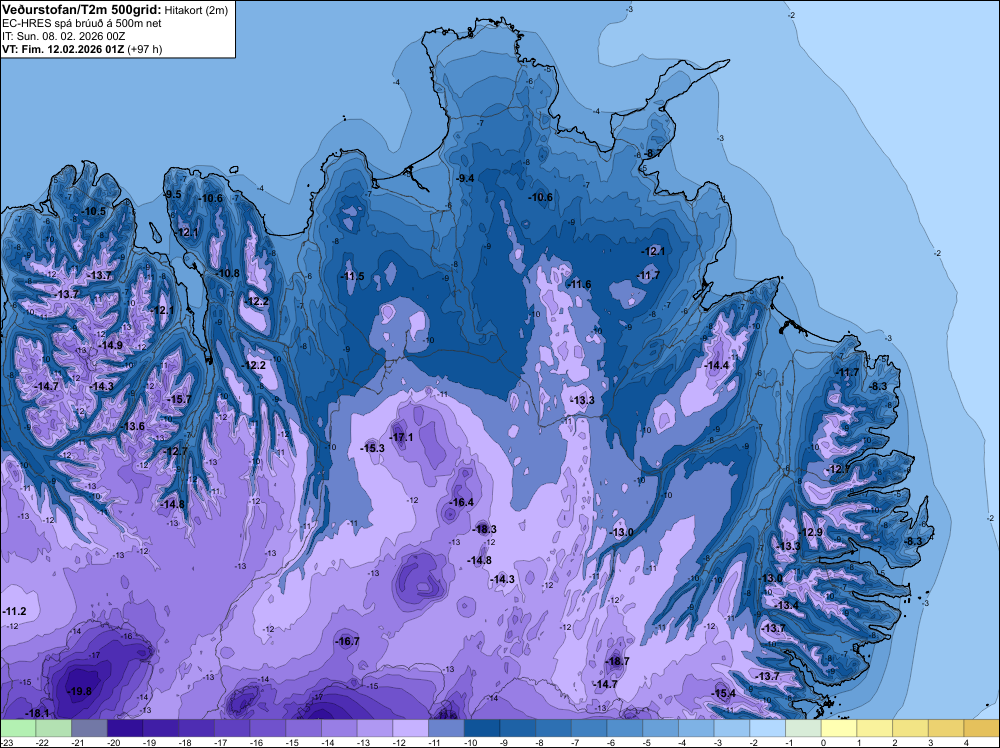This screenshot has height=748, width=1000.
Task: Click the pale lilac -12 legend swatch
Action: point(411,728)
